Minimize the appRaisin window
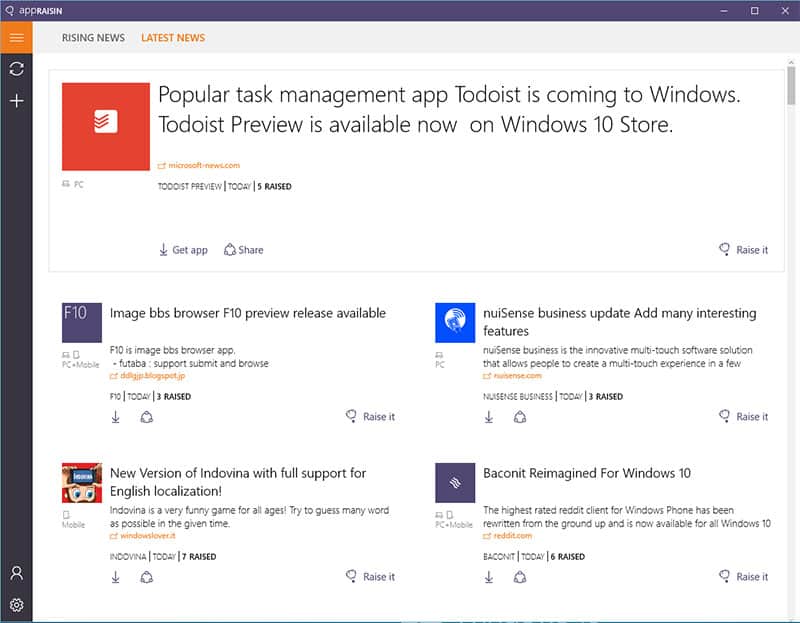The width and height of the screenshot is (800, 623). (x=724, y=10)
